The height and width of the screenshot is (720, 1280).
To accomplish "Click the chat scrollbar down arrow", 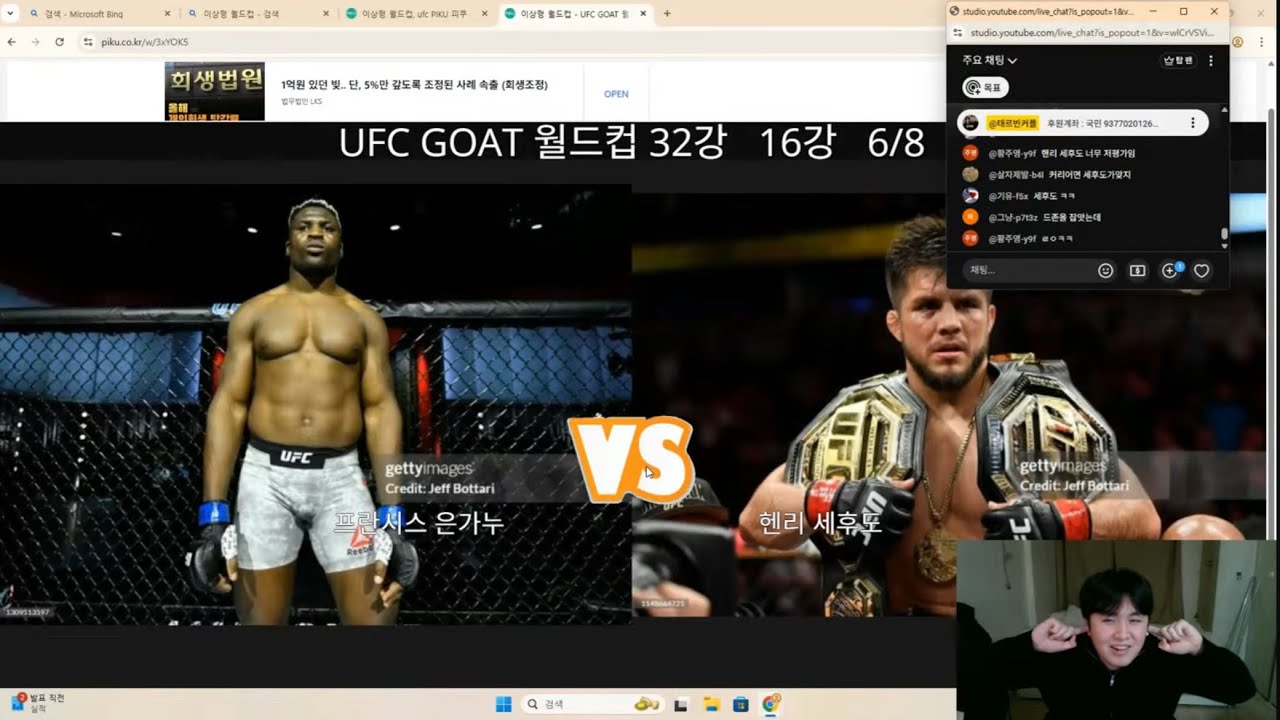I will point(1224,245).
